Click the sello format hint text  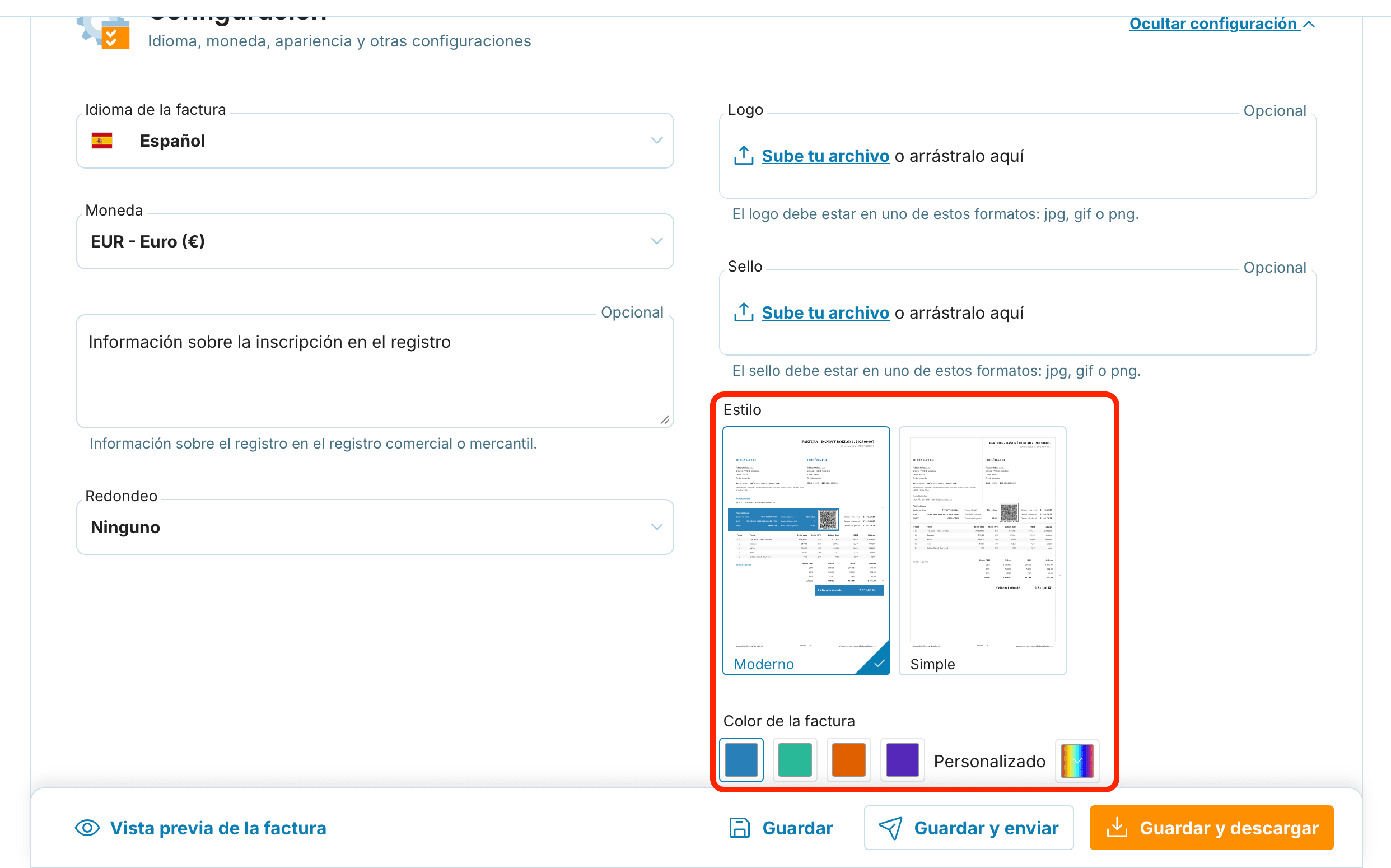click(x=936, y=371)
